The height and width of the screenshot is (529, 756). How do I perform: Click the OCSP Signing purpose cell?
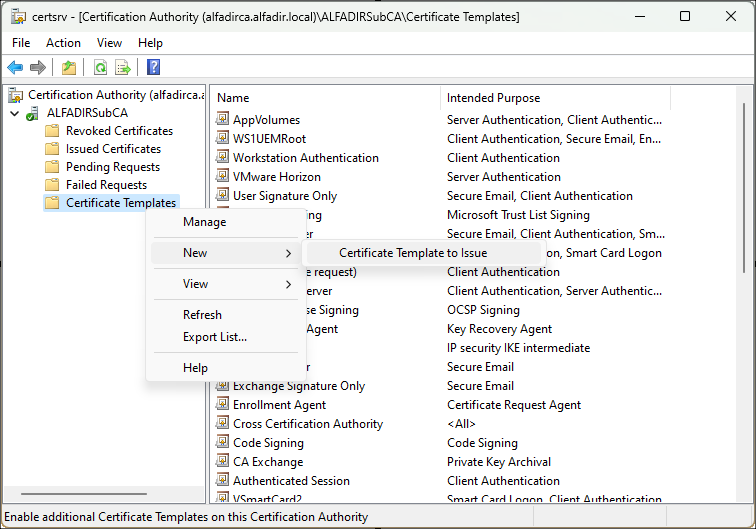point(483,310)
